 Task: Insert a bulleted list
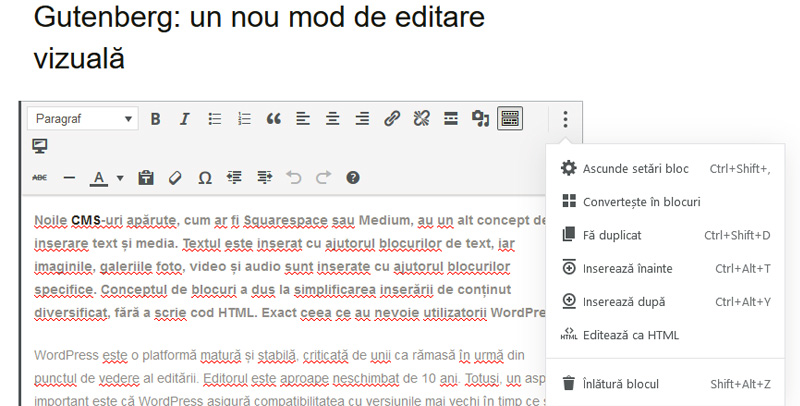tap(214, 119)
